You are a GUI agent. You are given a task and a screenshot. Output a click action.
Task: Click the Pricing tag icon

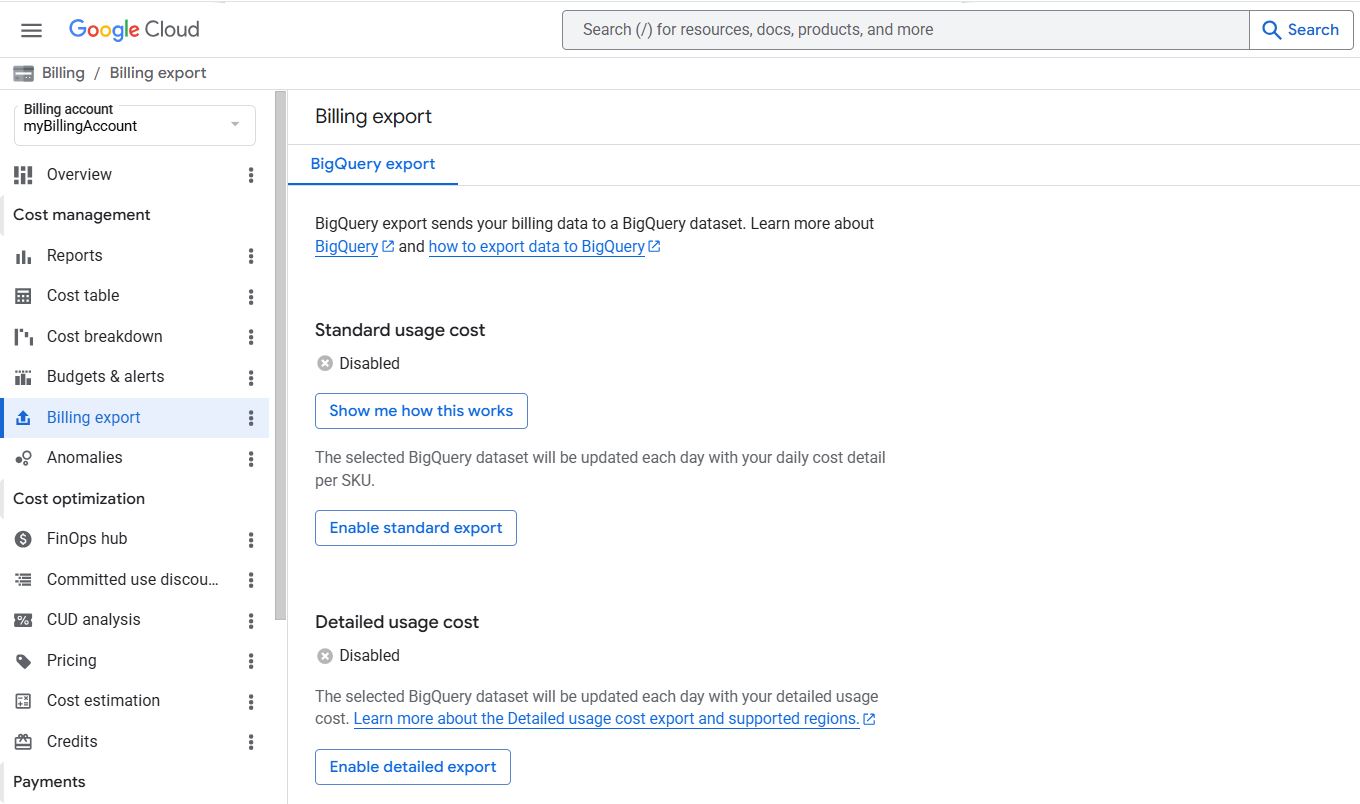coord(23,661)
